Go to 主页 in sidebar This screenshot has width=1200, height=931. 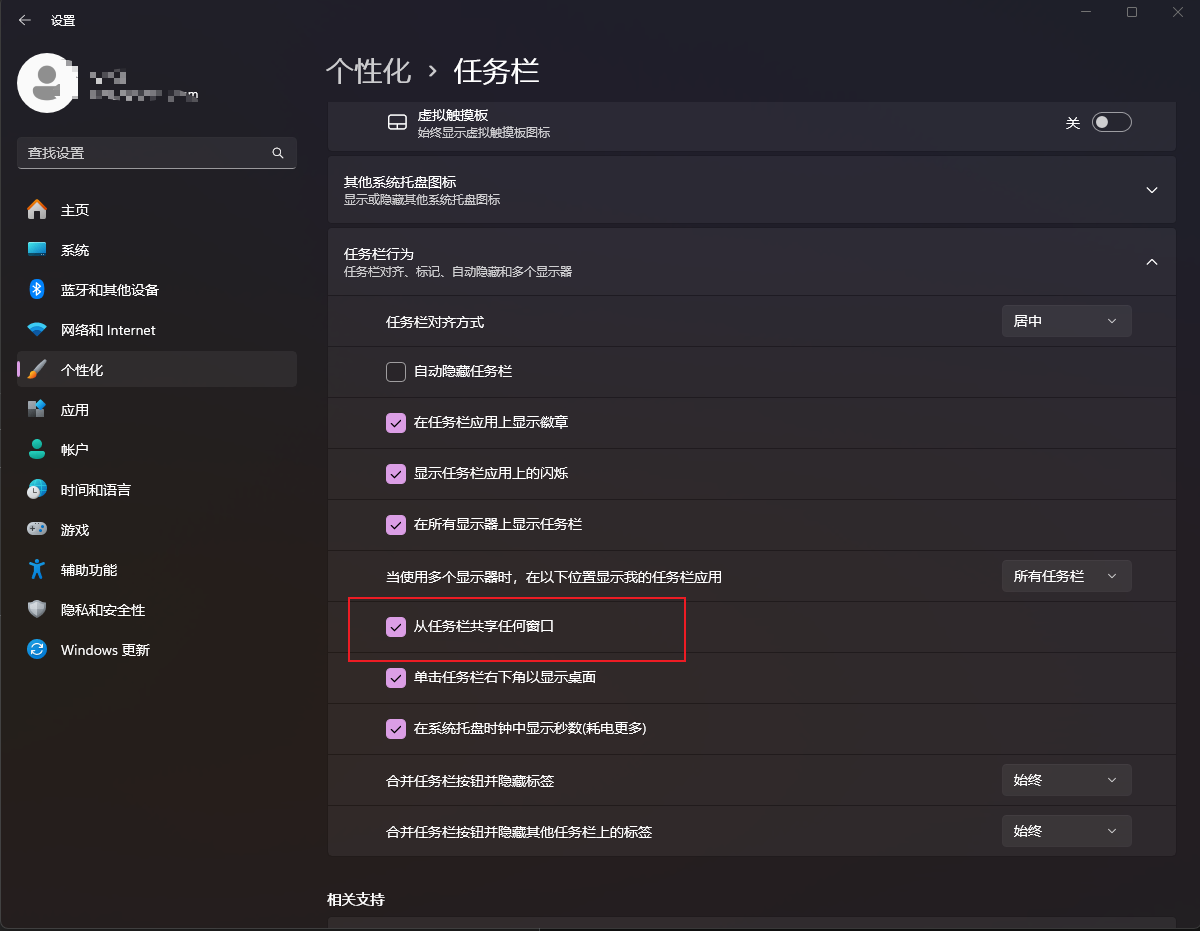pyautogui.click(x=157, y=210)
